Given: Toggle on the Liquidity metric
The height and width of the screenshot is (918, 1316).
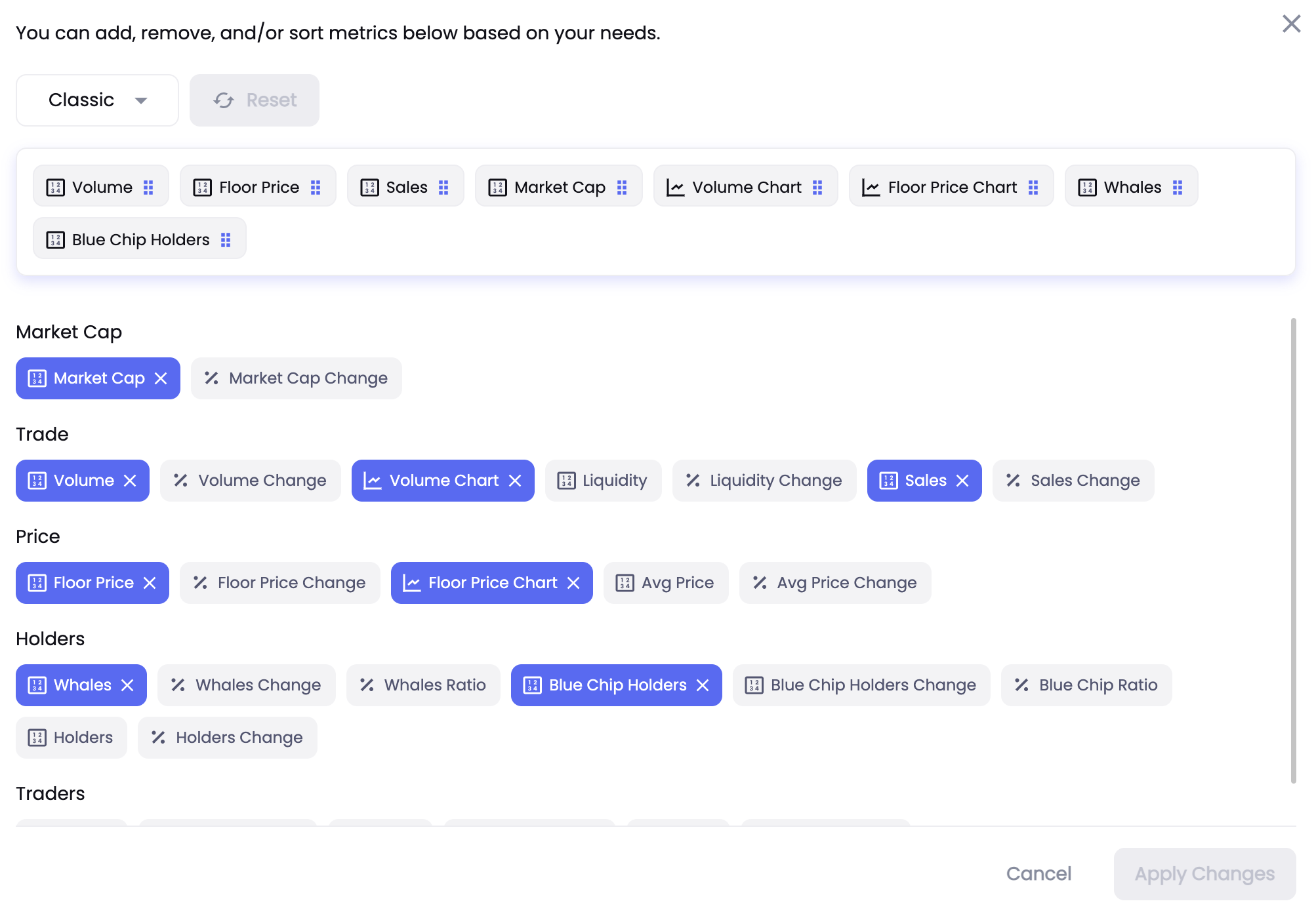Looking at the screenshot, I should 603,481.
